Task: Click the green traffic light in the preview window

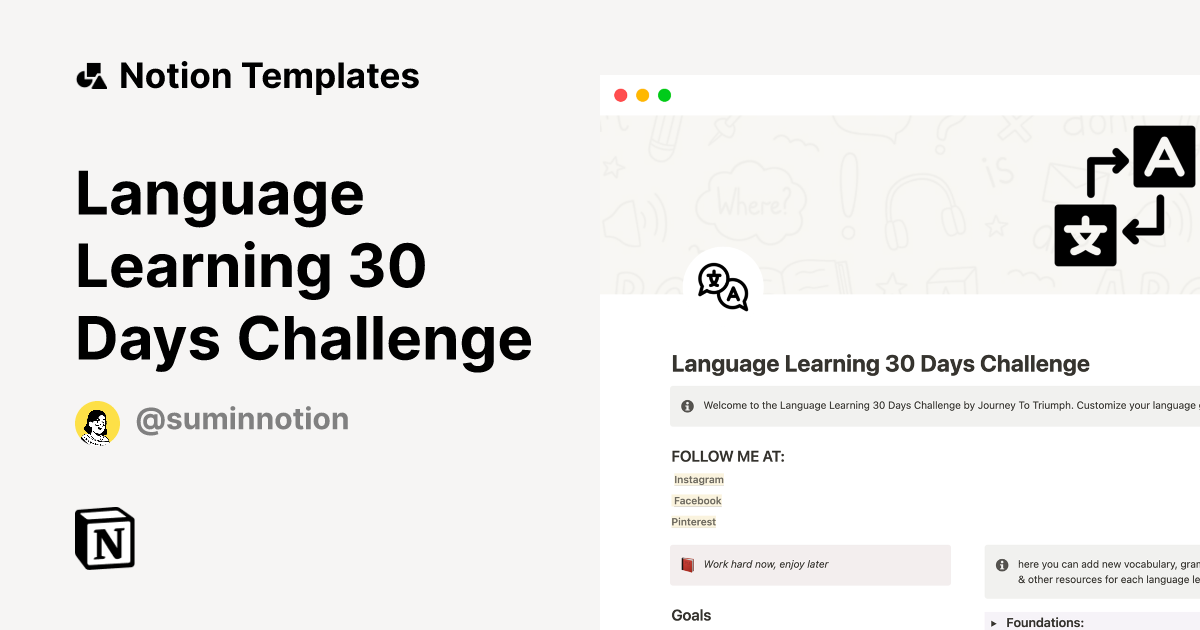Action: [664, 95]
